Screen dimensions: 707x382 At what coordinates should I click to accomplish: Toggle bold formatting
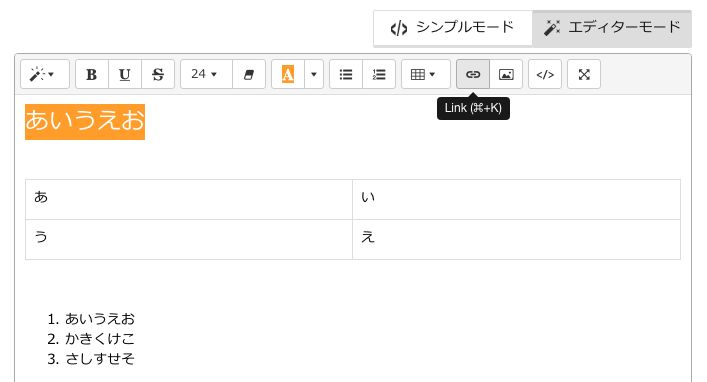92,74
